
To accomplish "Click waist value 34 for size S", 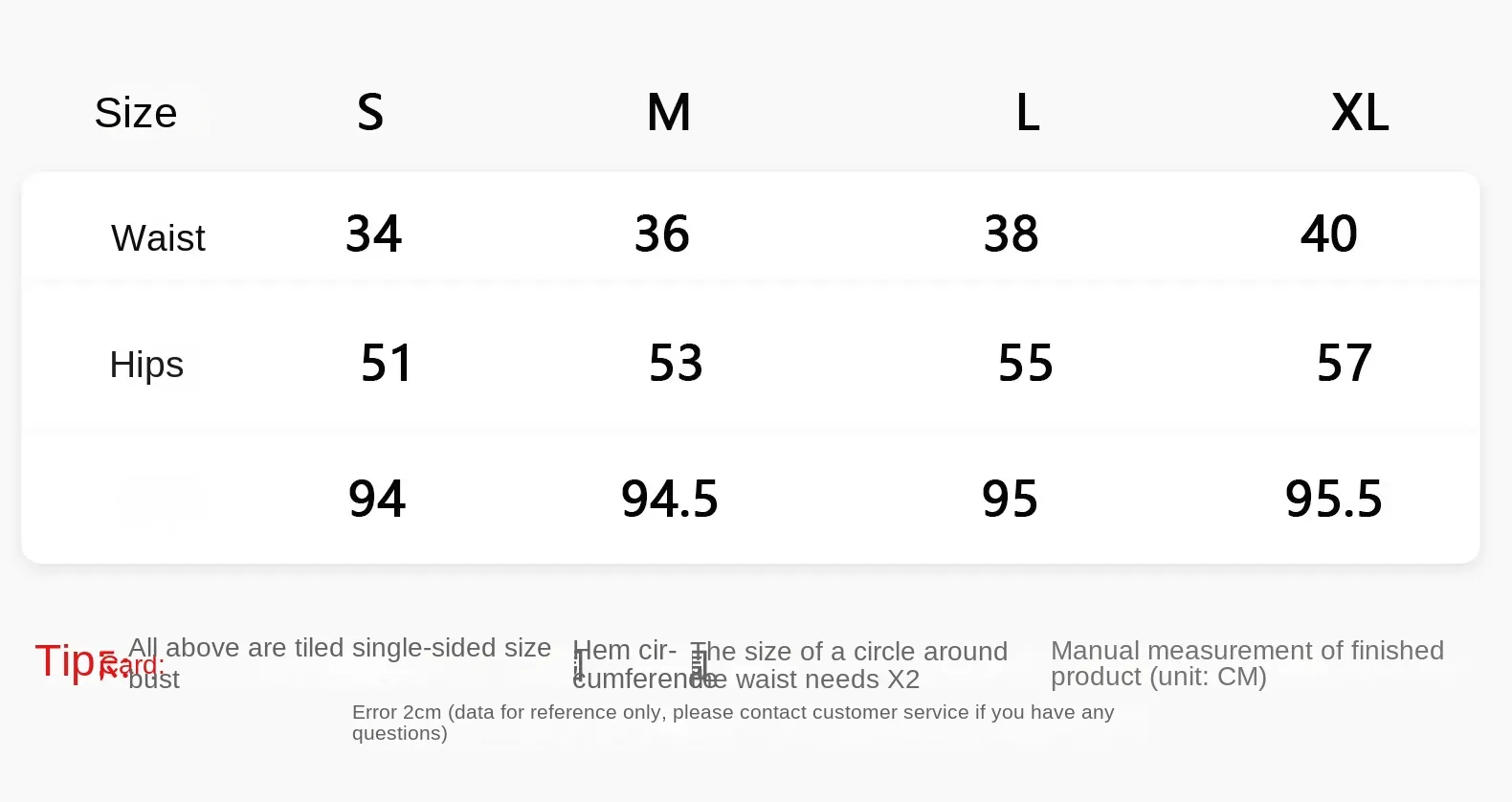I will point(374,234).
